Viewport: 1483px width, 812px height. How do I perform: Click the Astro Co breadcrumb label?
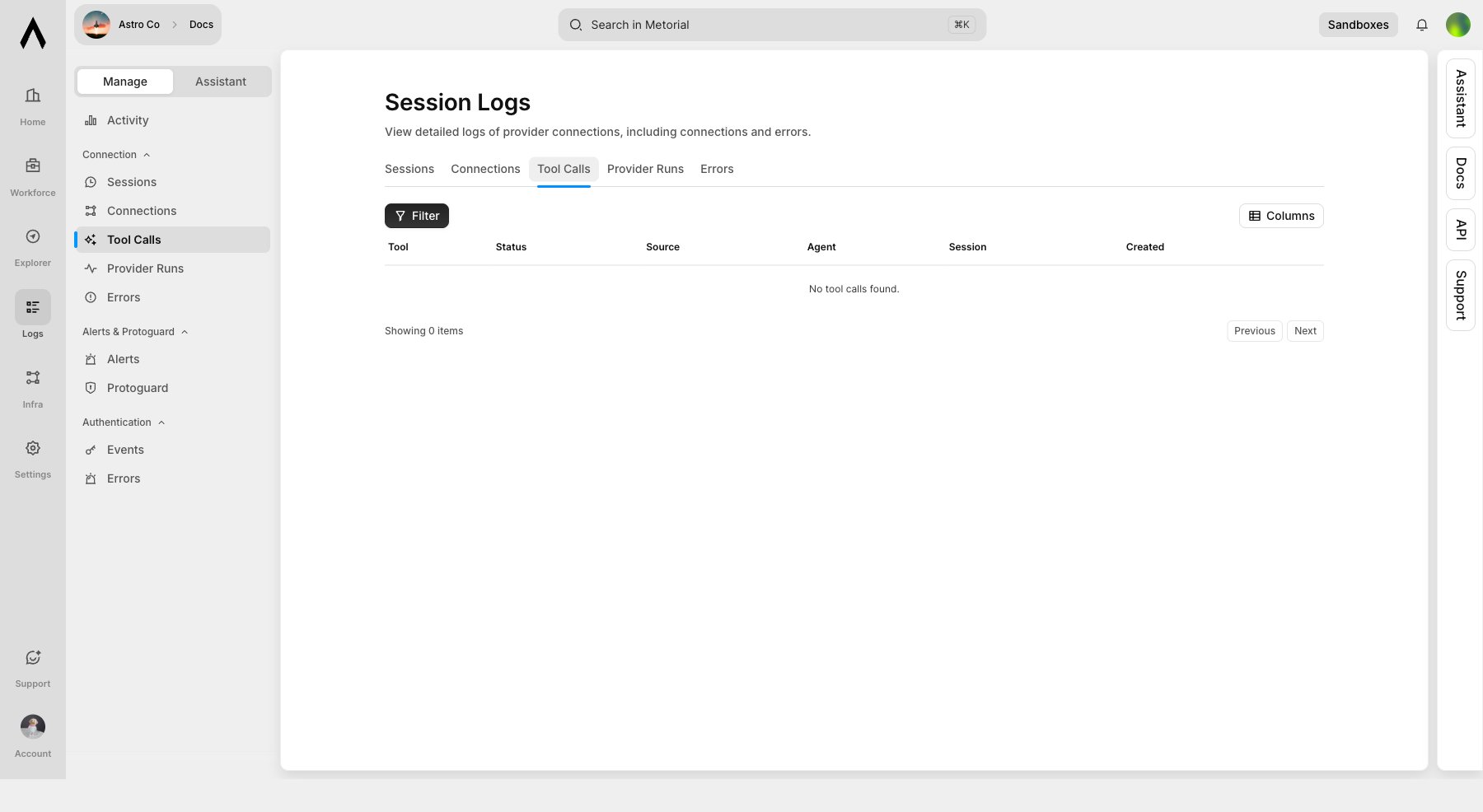tap(139, 25)
